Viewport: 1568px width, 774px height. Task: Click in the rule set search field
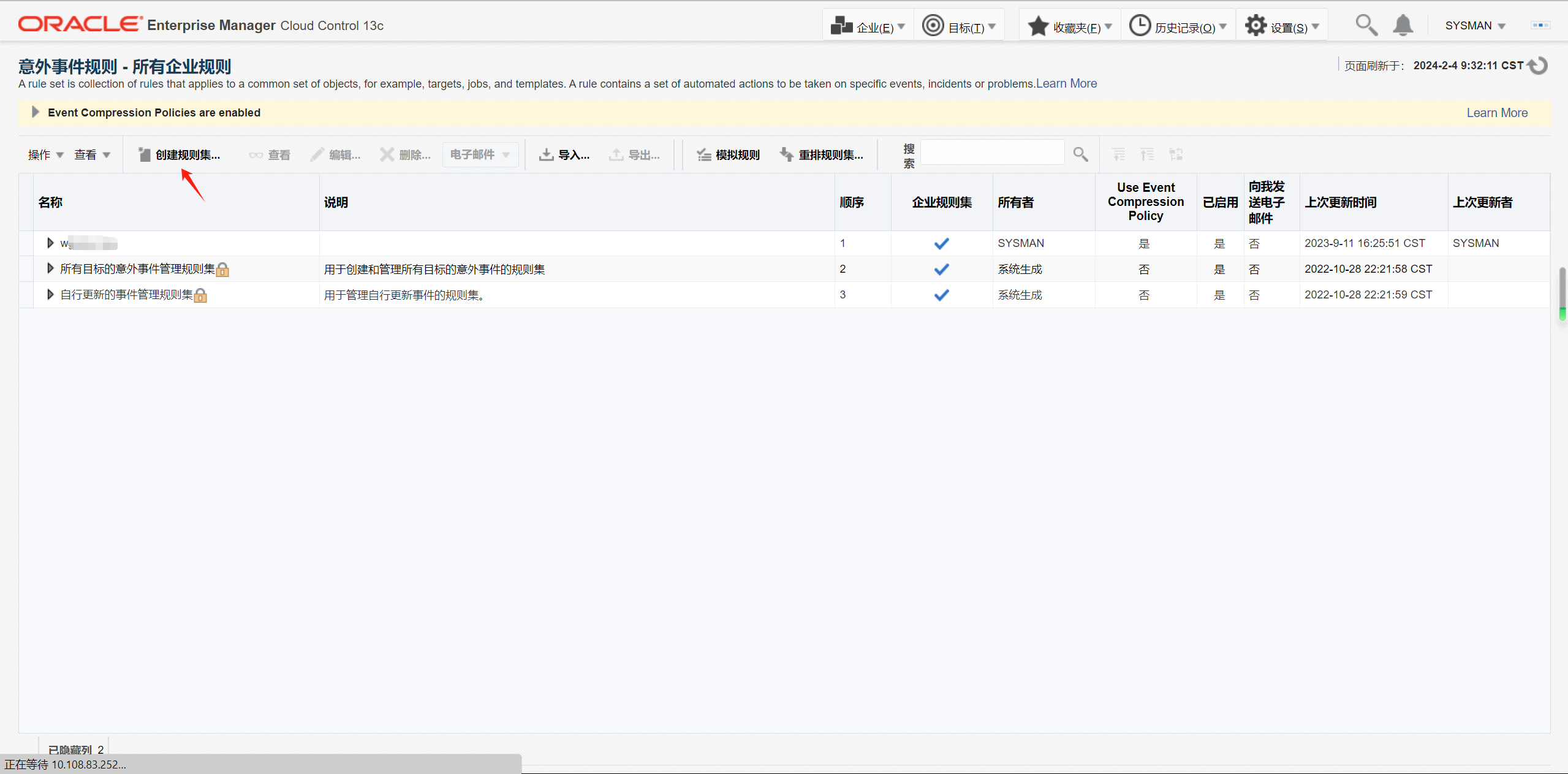992,153
